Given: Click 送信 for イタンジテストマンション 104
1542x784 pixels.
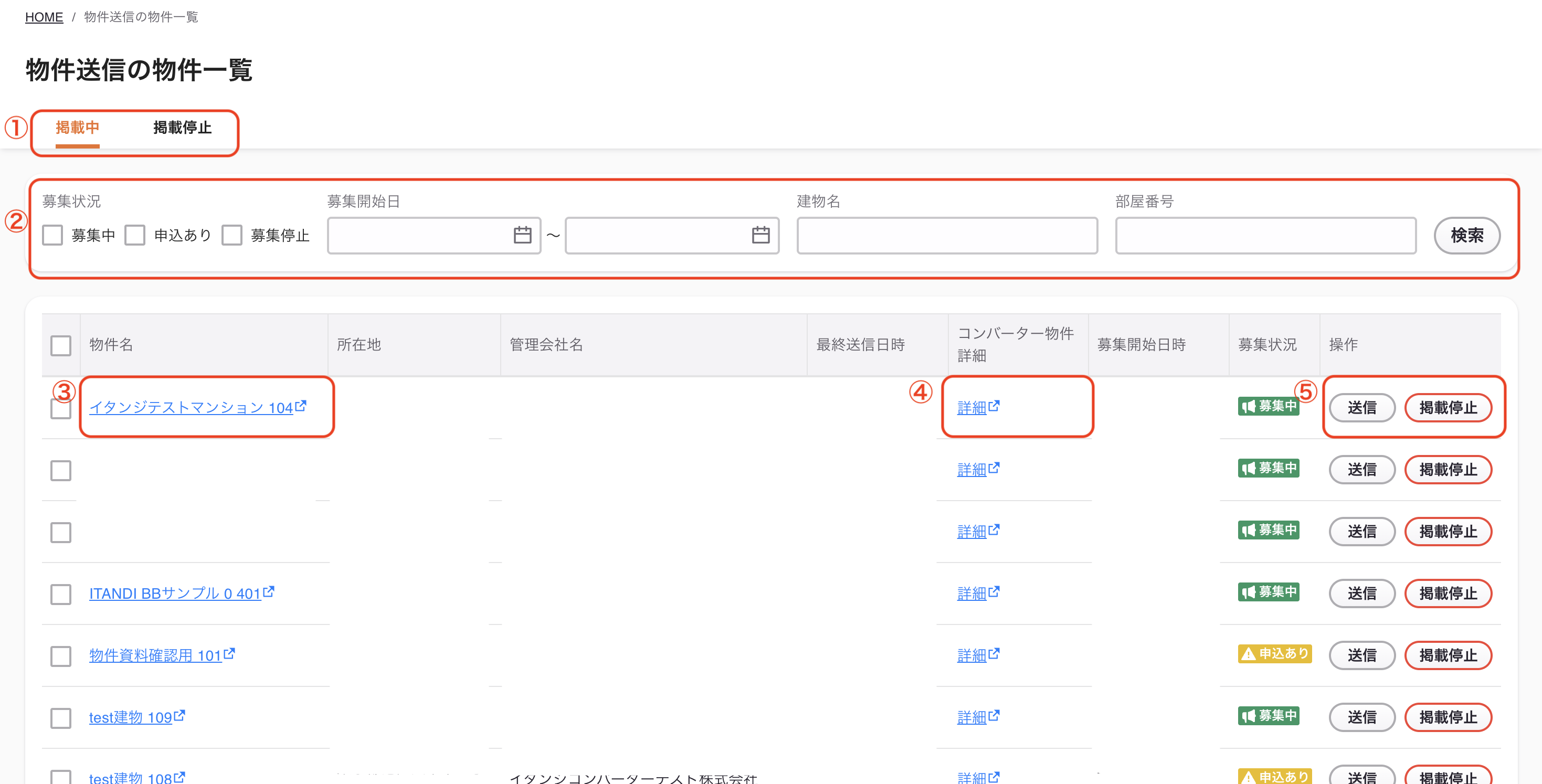Looking at the screenshot, I should tap(1362, 408).
